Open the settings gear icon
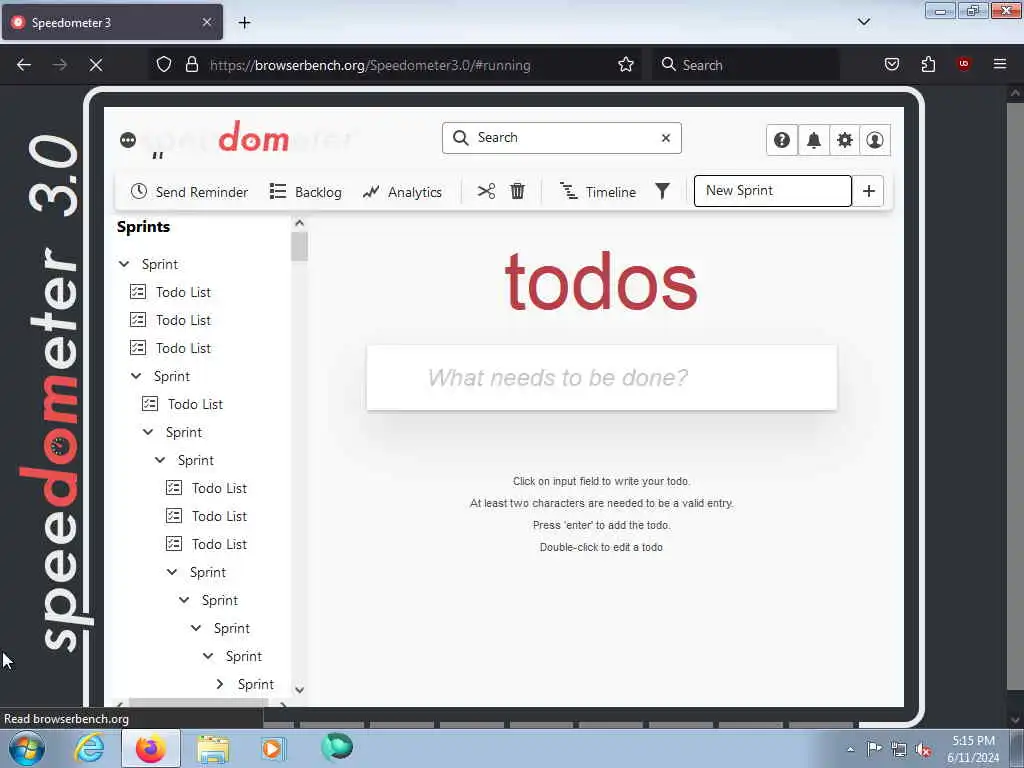The image size is (1024, 768). (845, 140)
